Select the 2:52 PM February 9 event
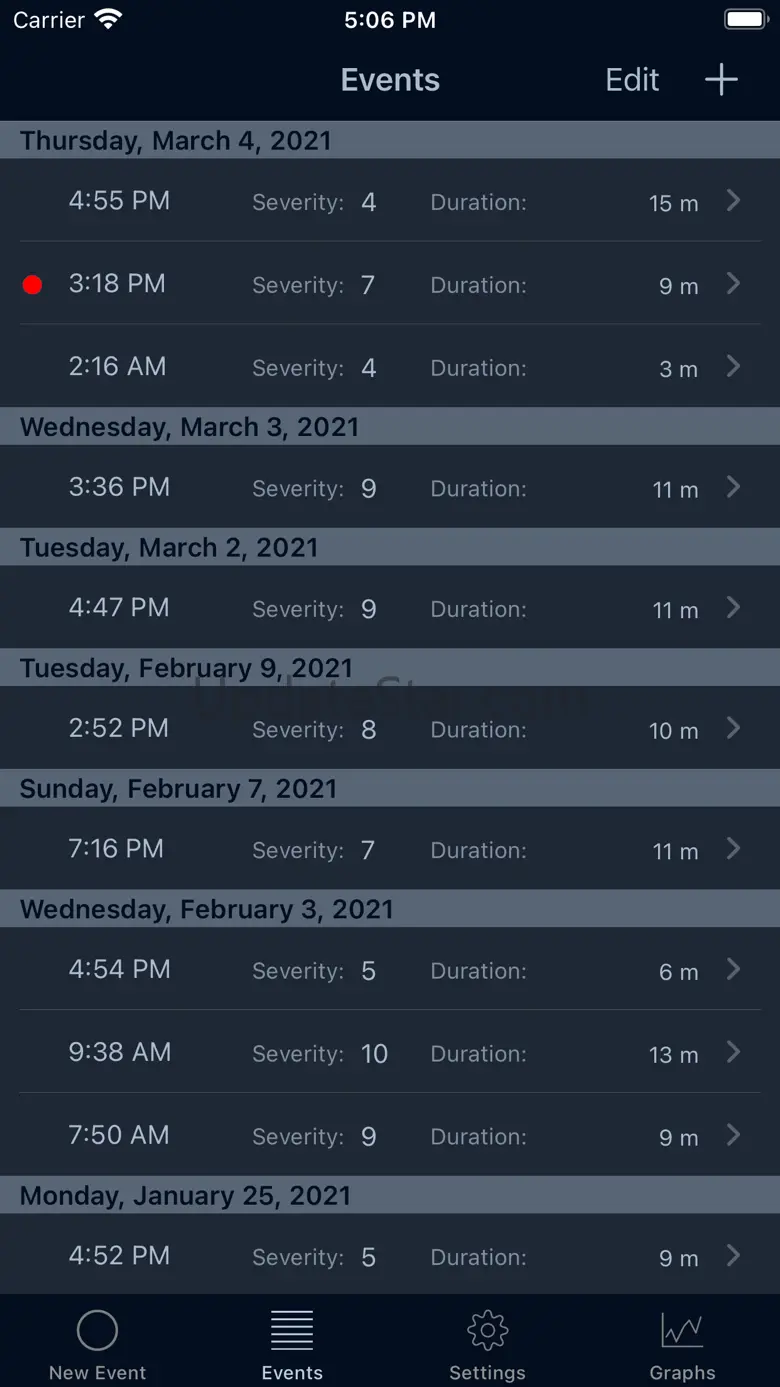 click(390, 728)
